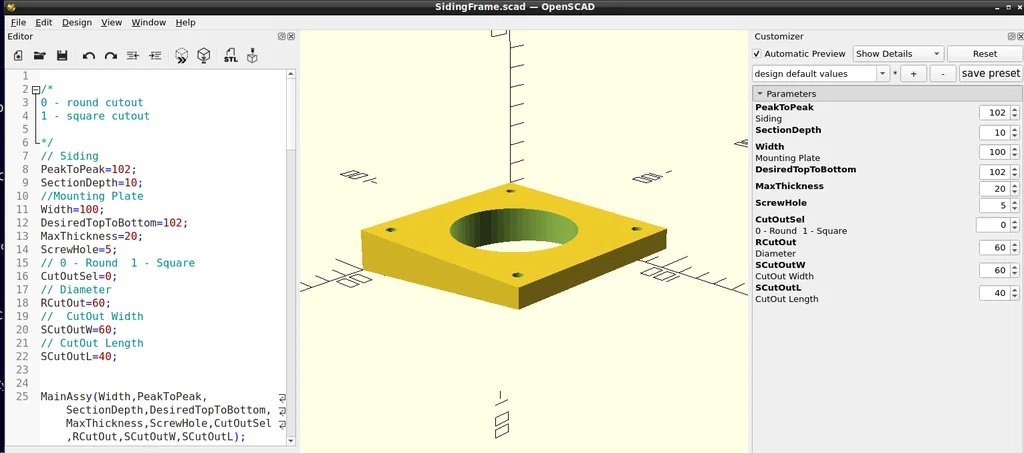Undo the last edit with the toolbar arrow
The image size is (1024, 453).
tap(89, 56)
